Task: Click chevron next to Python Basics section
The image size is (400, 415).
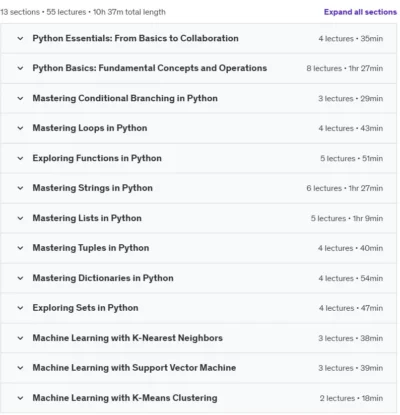Action: [20, 68]
